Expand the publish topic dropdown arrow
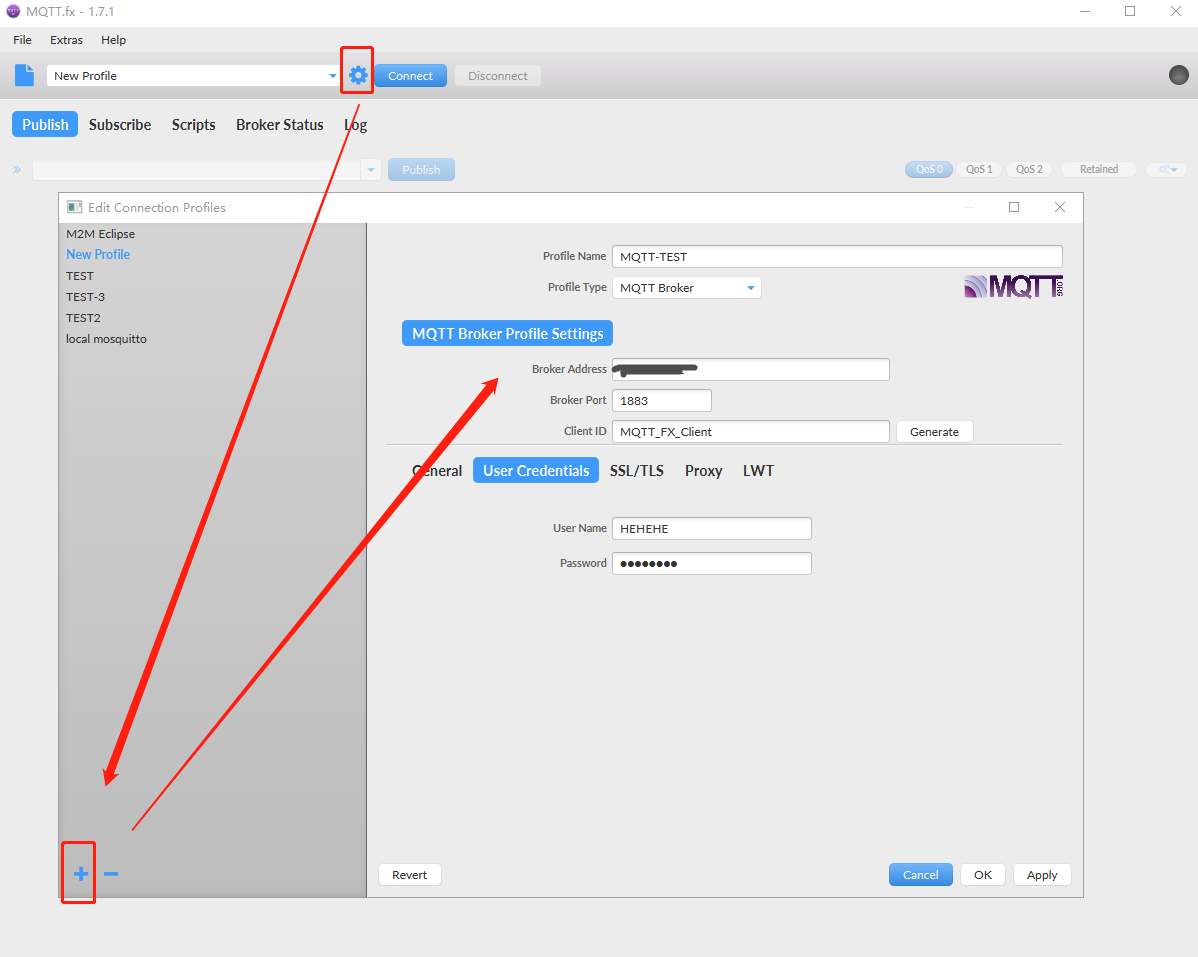The image size is (1198, 957). click(371, 170)
